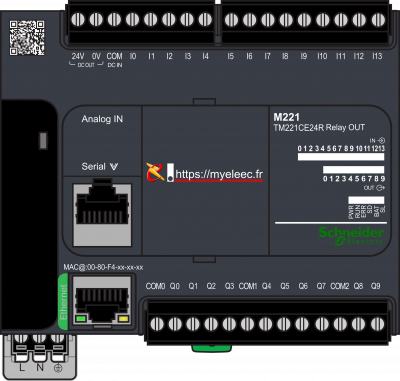
Task: Click the N power terminal label
Action: click(40, 368)
